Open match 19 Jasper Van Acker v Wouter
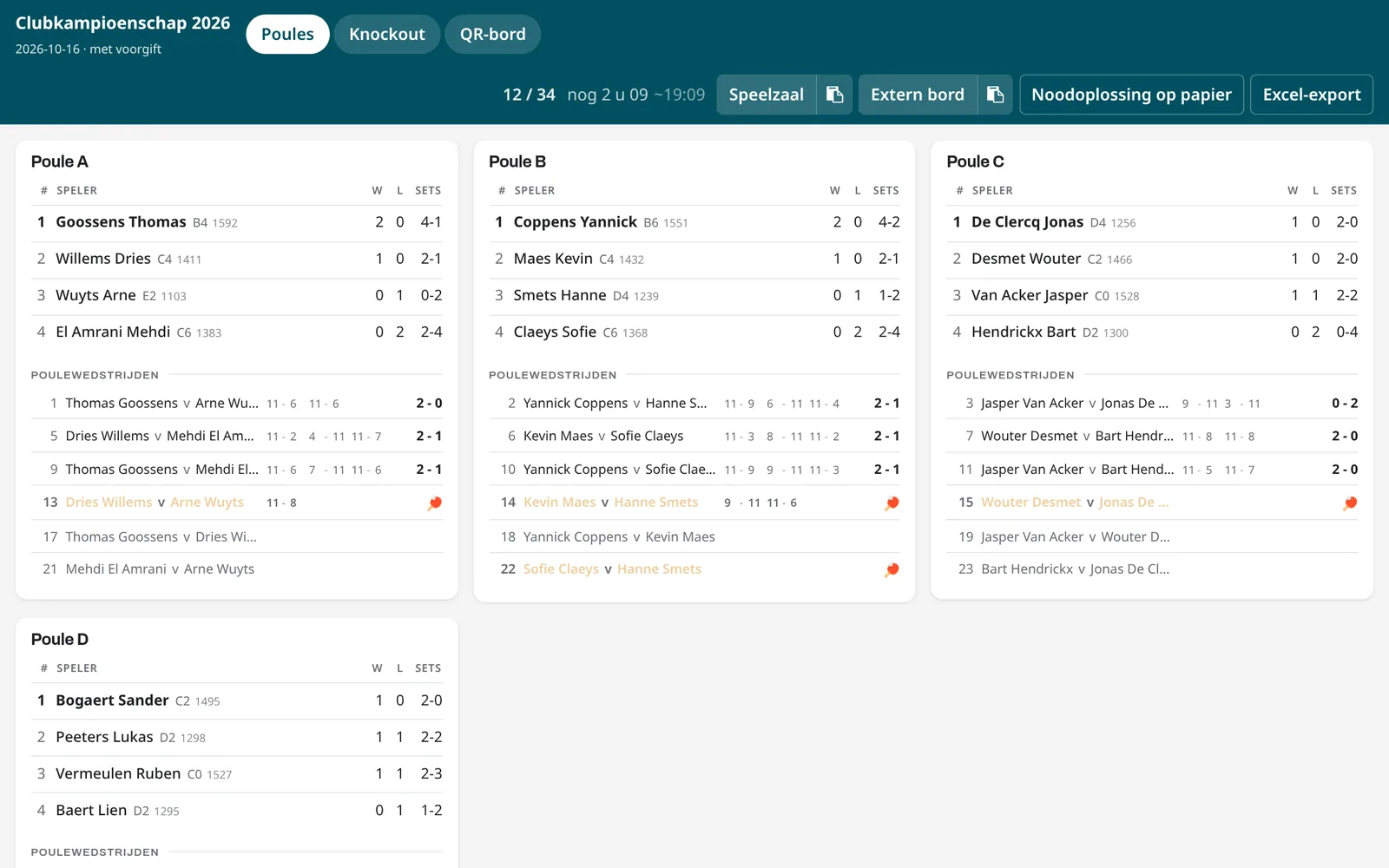1389x868 pixels. tap(1152, 537)
